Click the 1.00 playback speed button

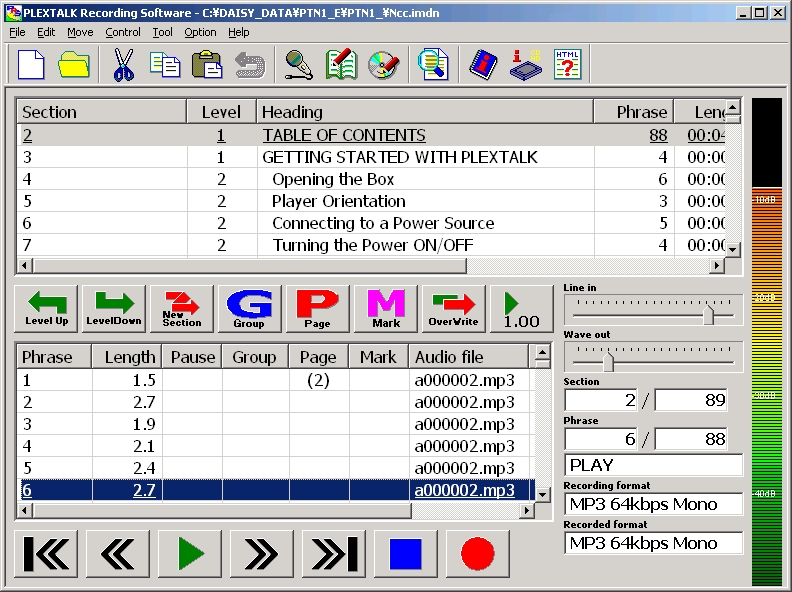521,308
